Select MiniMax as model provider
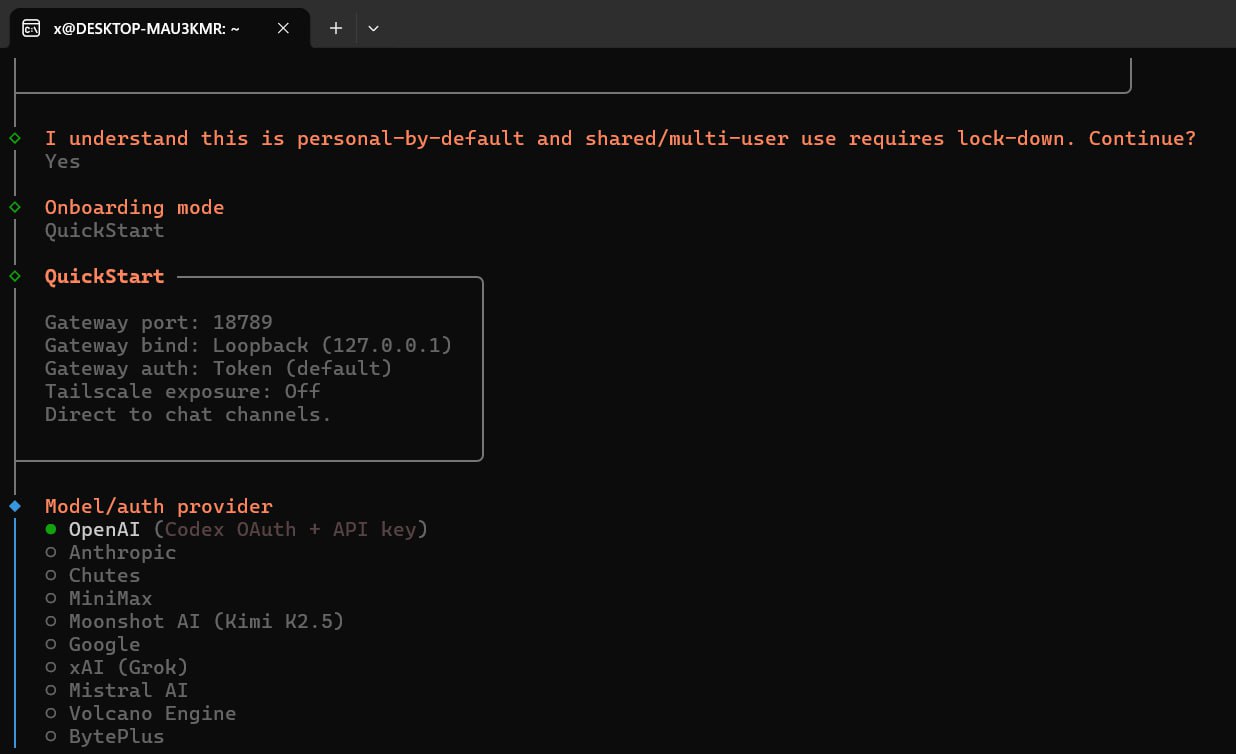 click(110, 598)
